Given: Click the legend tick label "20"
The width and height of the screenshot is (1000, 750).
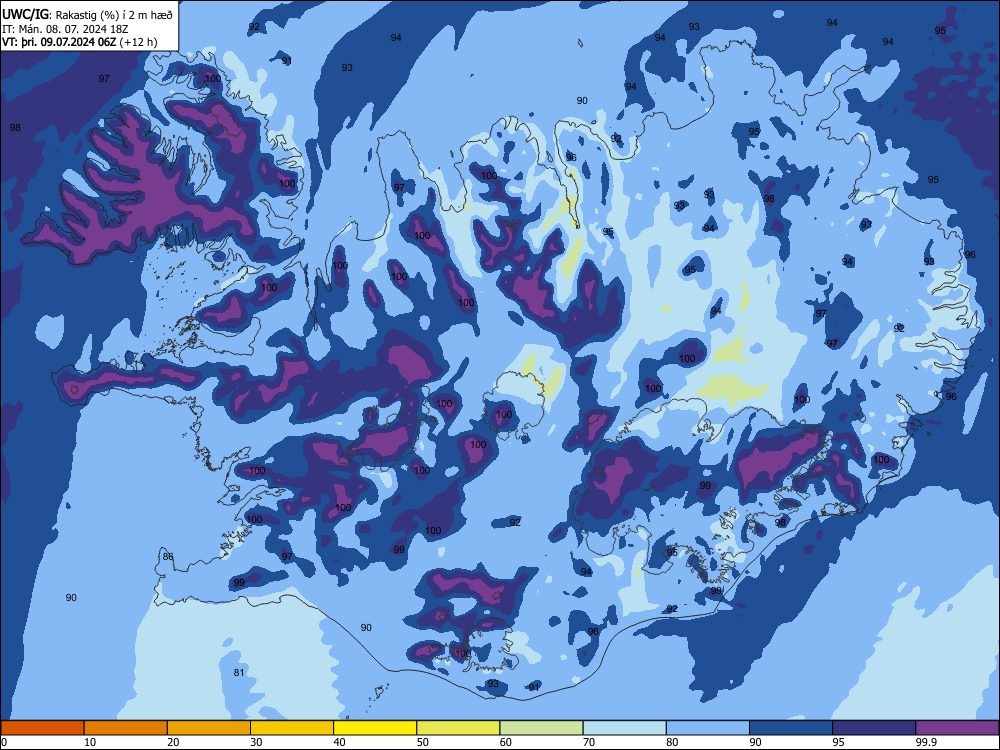Looking at the screenshot, I should [x=173, y=742].
